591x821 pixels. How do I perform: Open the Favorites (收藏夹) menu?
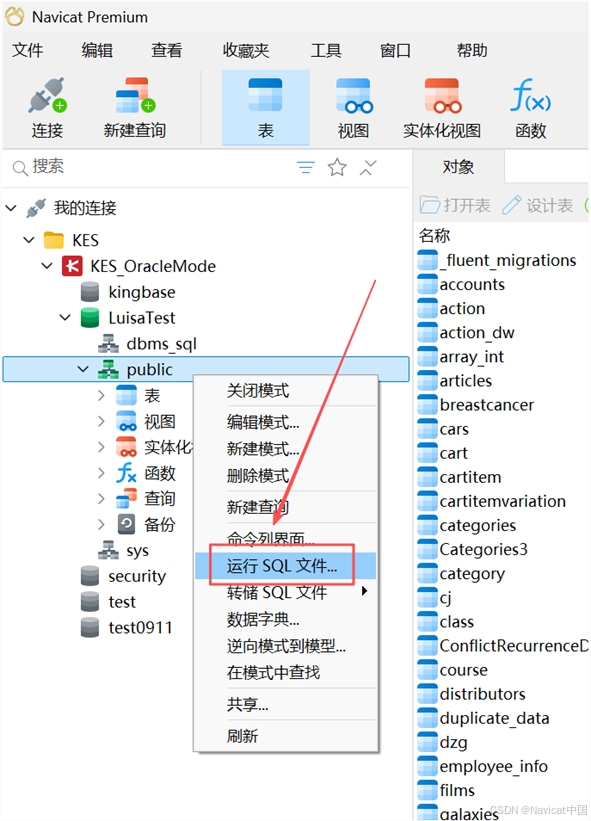tap(246, 50)
